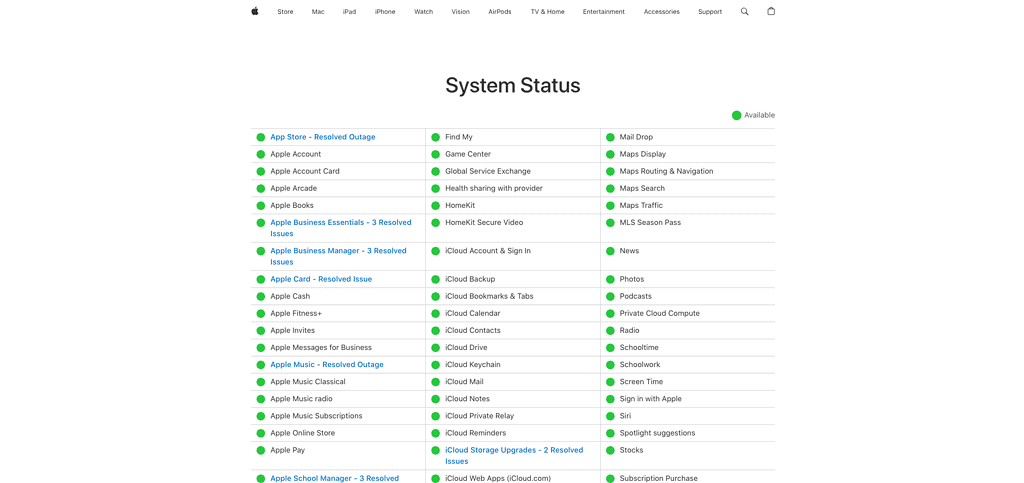Viewport: 1024px width, 483px height.
Task: Click iCloud Private Relay text
Action: (x=479, y=416)
